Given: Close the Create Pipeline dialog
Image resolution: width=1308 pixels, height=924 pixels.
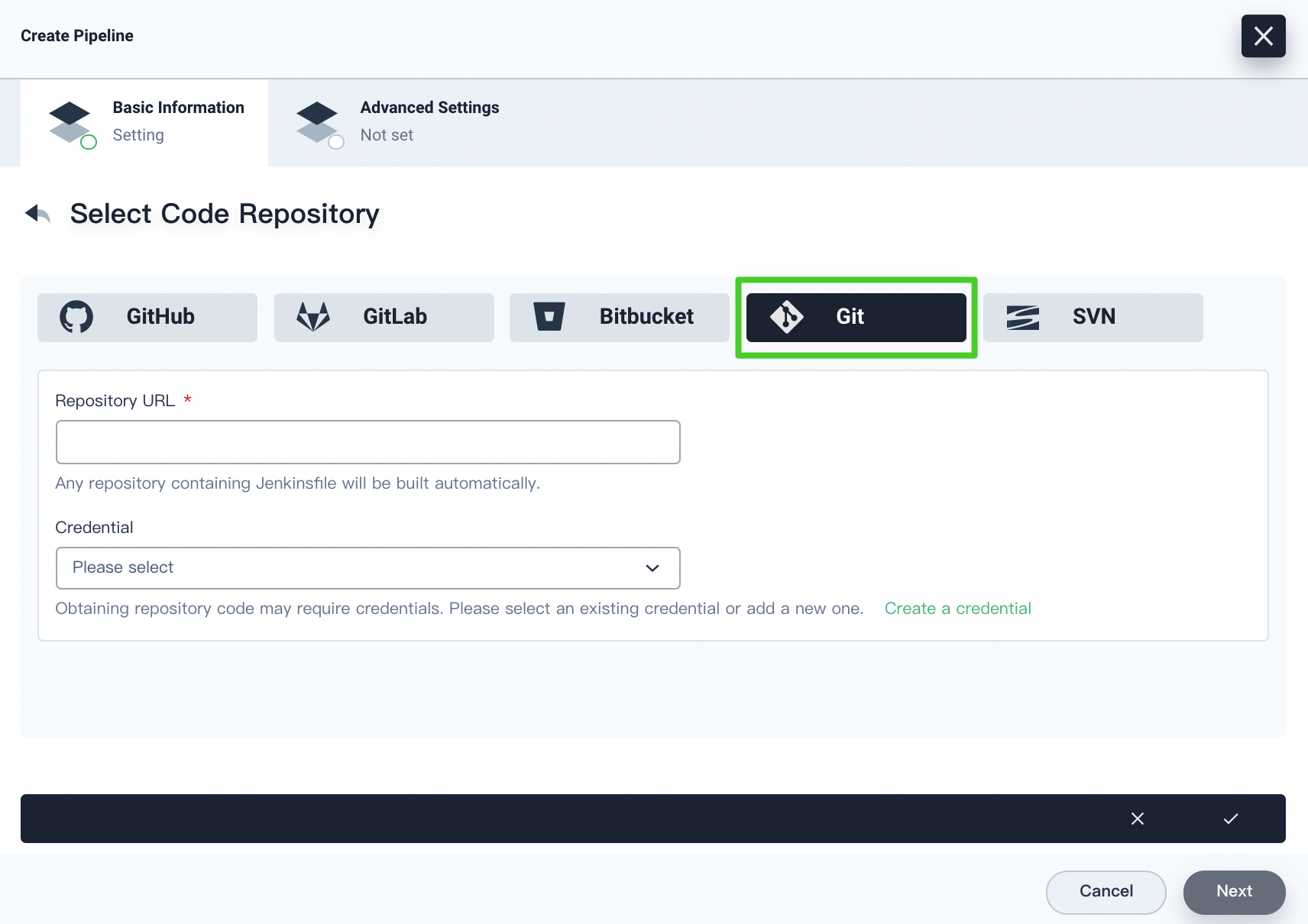Looking at the screenshot, I should 1263,36.
